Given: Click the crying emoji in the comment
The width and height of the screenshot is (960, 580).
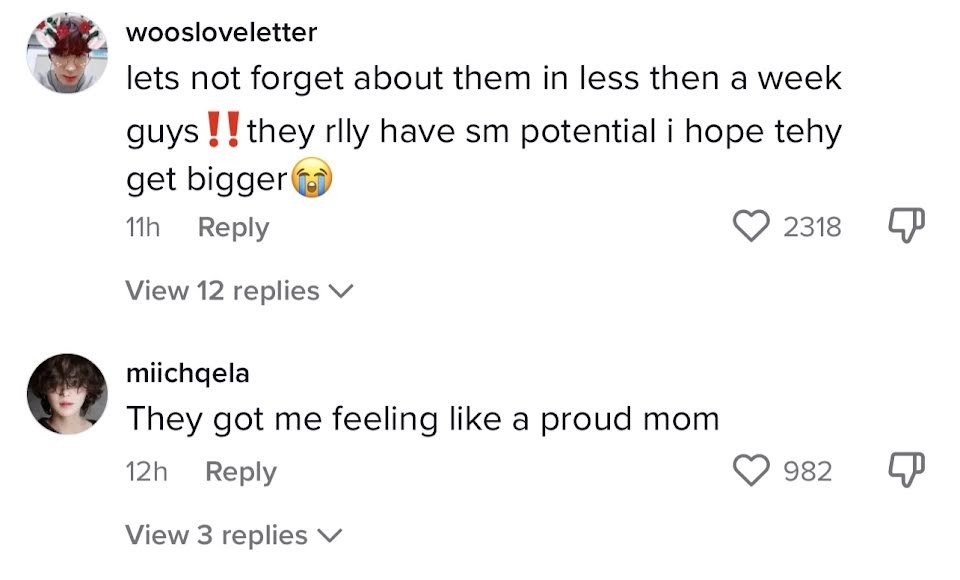Looking at the screenshot, I should 311,180.
